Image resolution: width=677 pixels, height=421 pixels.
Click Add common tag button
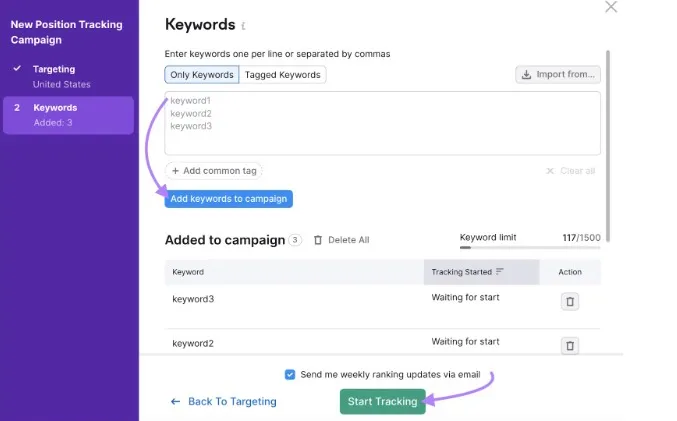214,171
